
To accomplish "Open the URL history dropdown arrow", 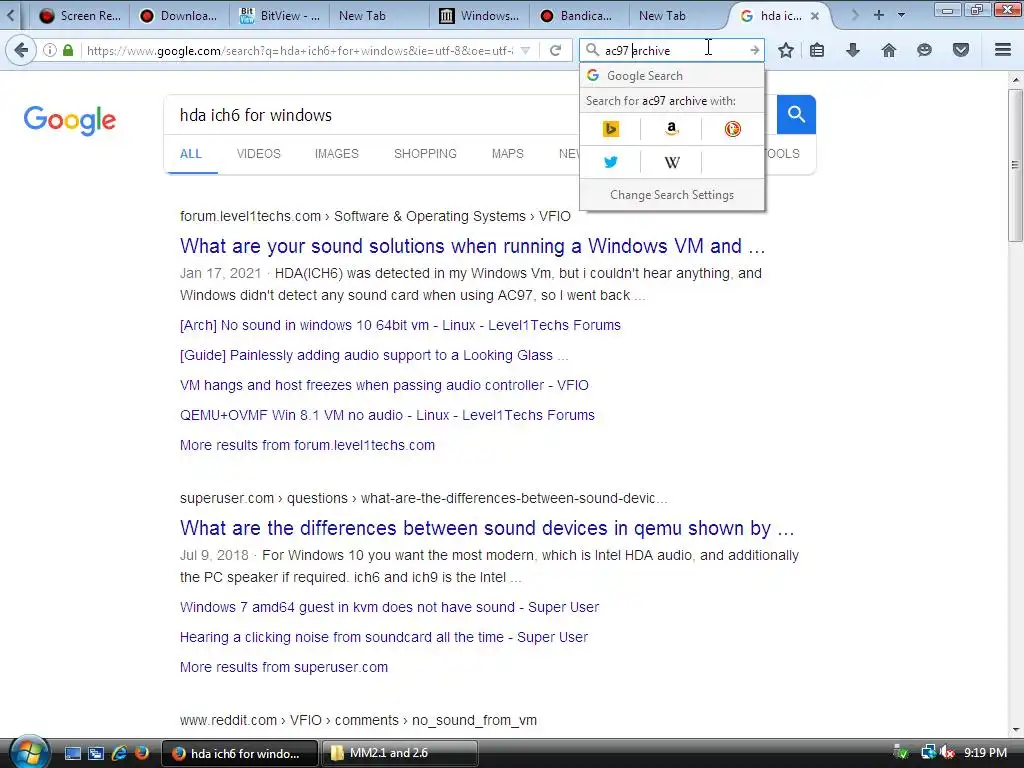I will (x=526, y=50).
